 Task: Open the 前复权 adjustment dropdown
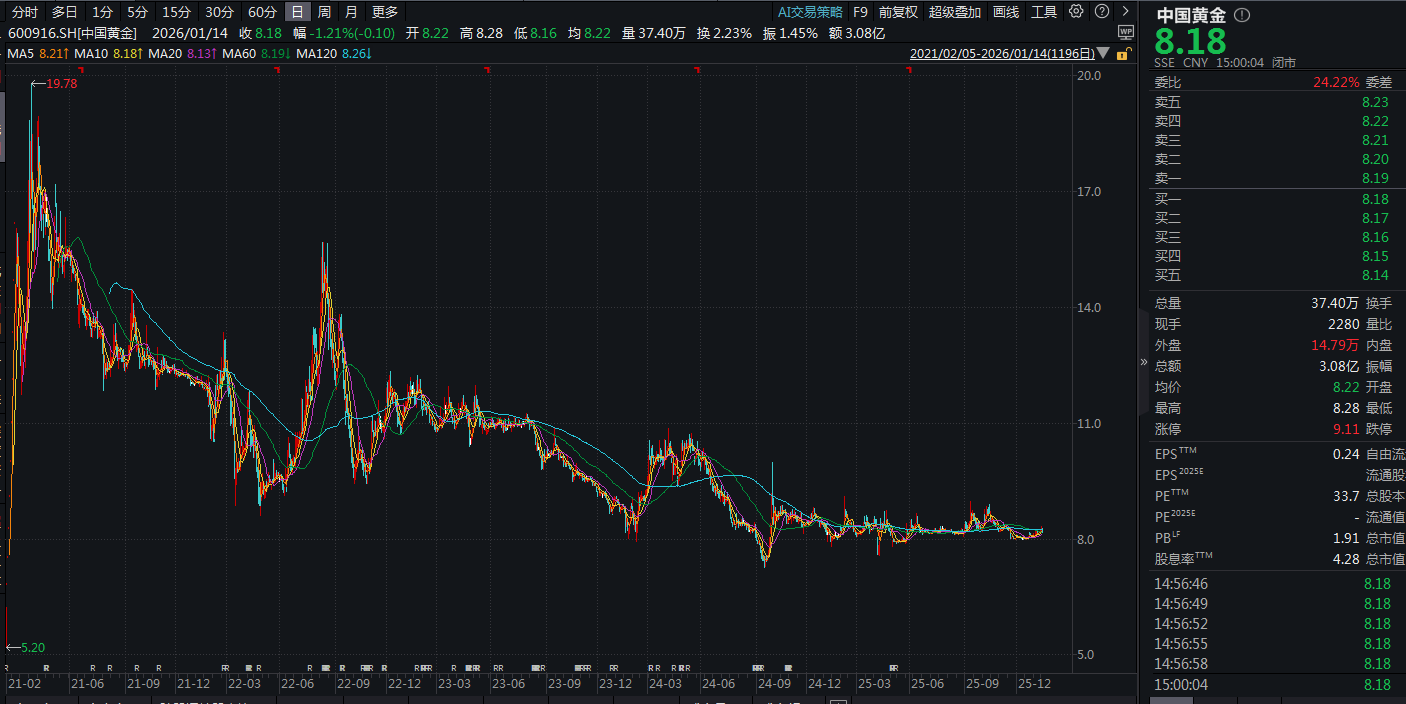coord(898,12)
